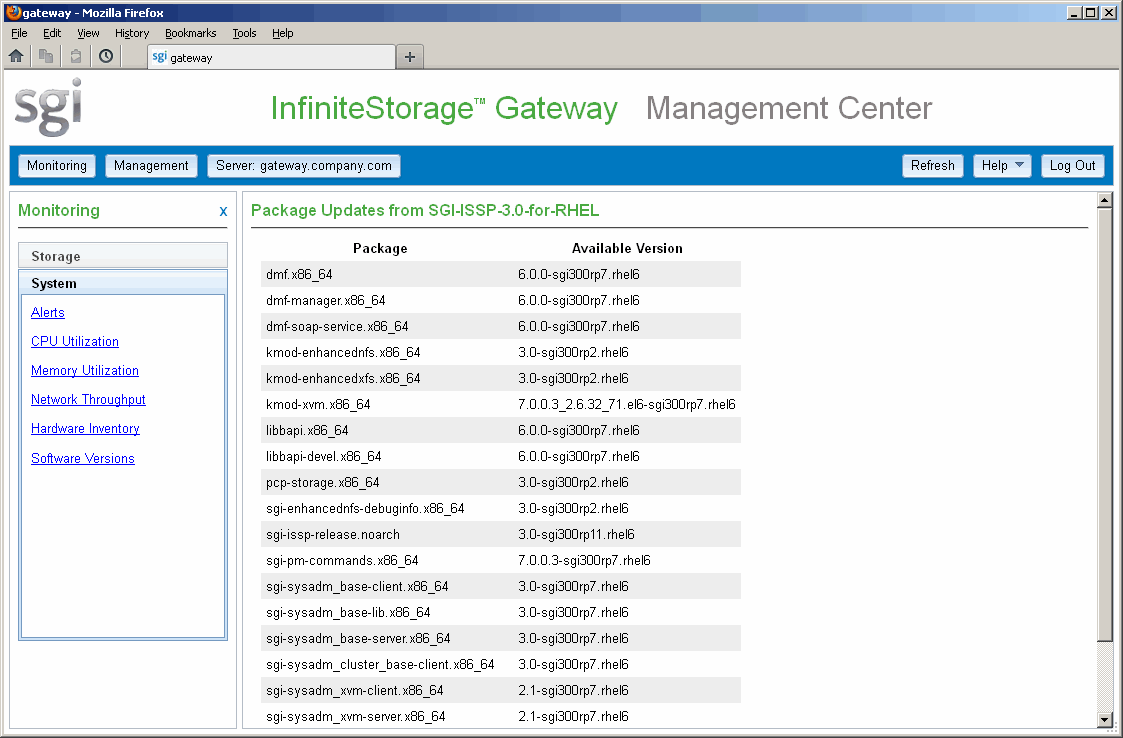Open the Network Throughput link
The image size is (1123, 738).
tap(88, 399)
